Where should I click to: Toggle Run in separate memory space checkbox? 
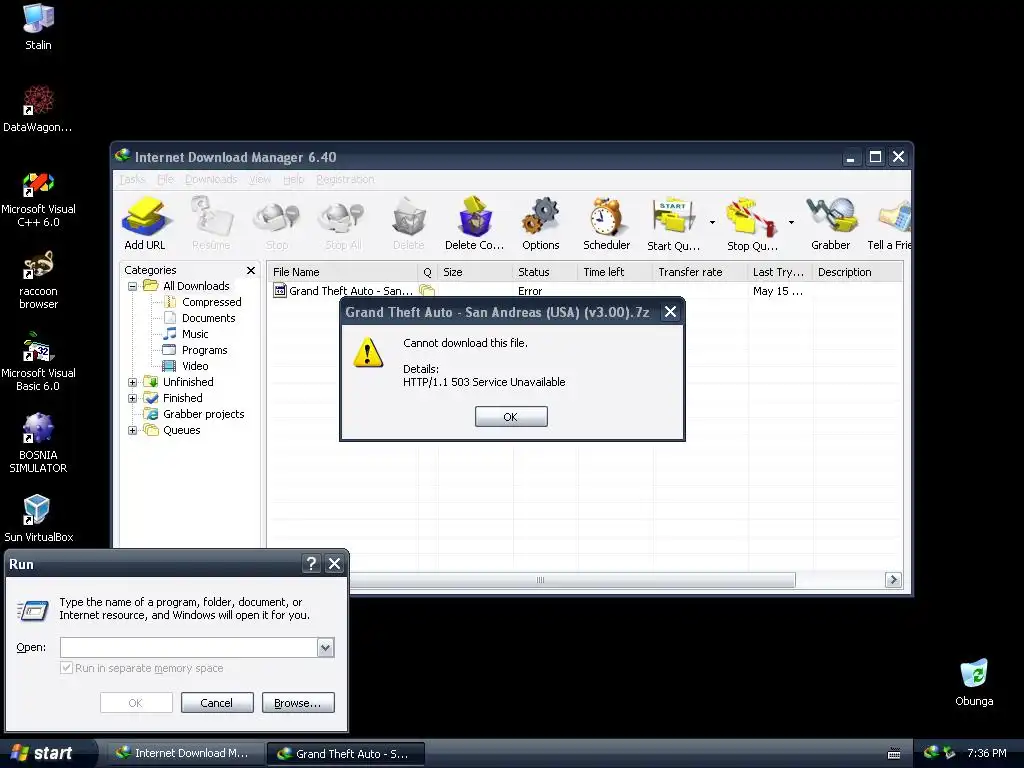tap(66, 667)
